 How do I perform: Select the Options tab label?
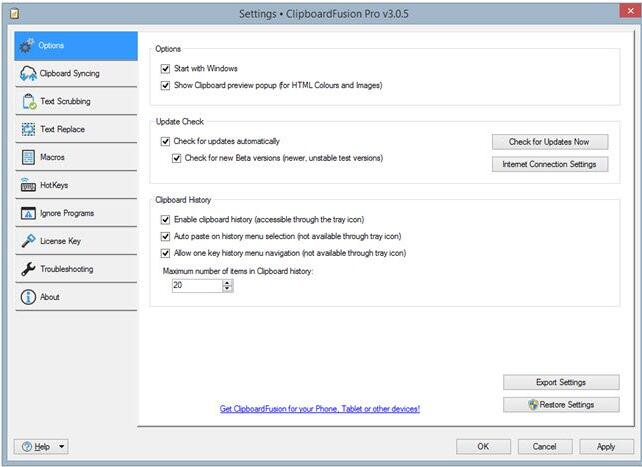[x=51, y=45]
